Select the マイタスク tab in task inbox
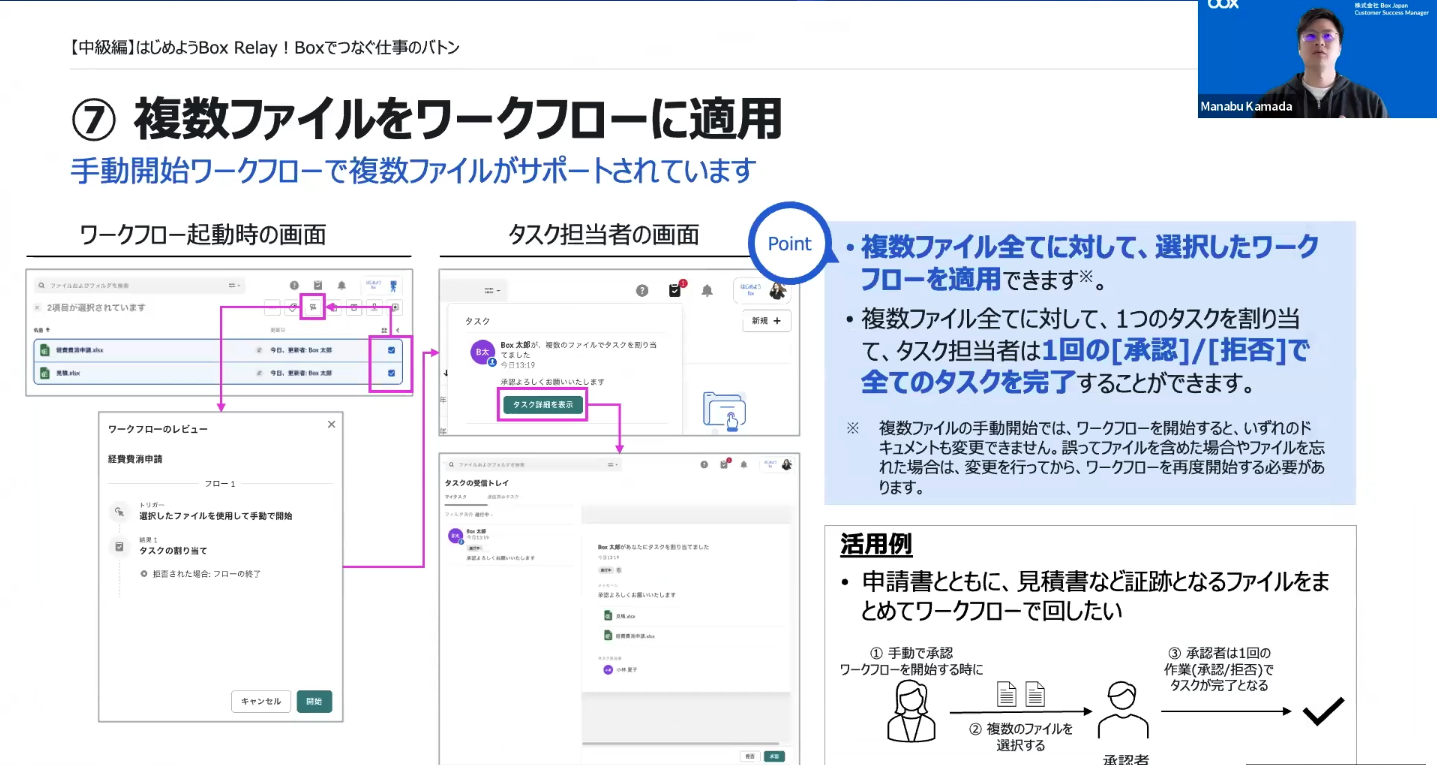 tap(456, 497)
